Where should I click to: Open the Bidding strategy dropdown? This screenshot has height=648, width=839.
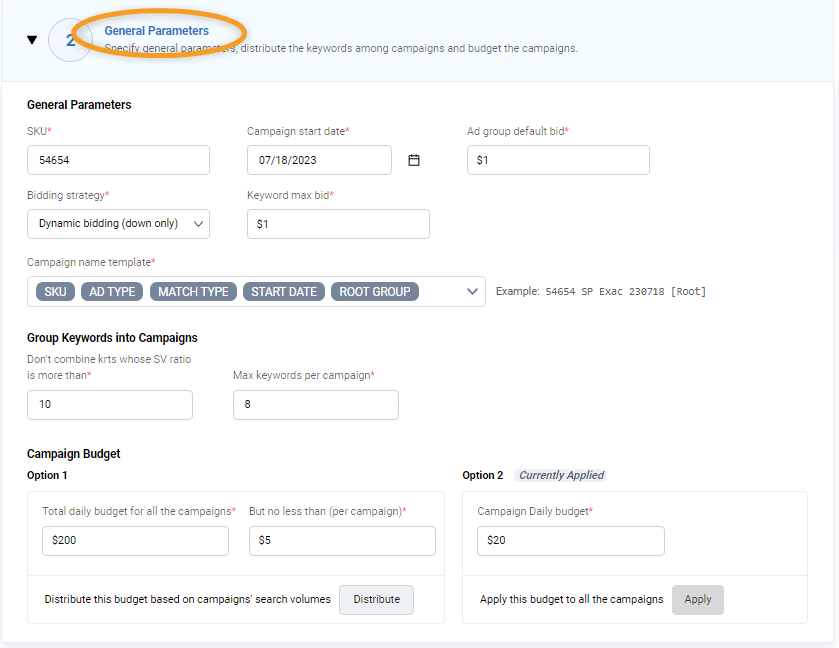coord(118,224)
